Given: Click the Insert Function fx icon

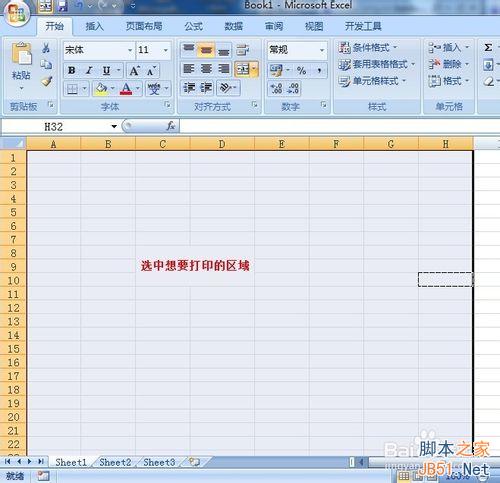Looking at the screenshot, I should click(x=171, y=126).
